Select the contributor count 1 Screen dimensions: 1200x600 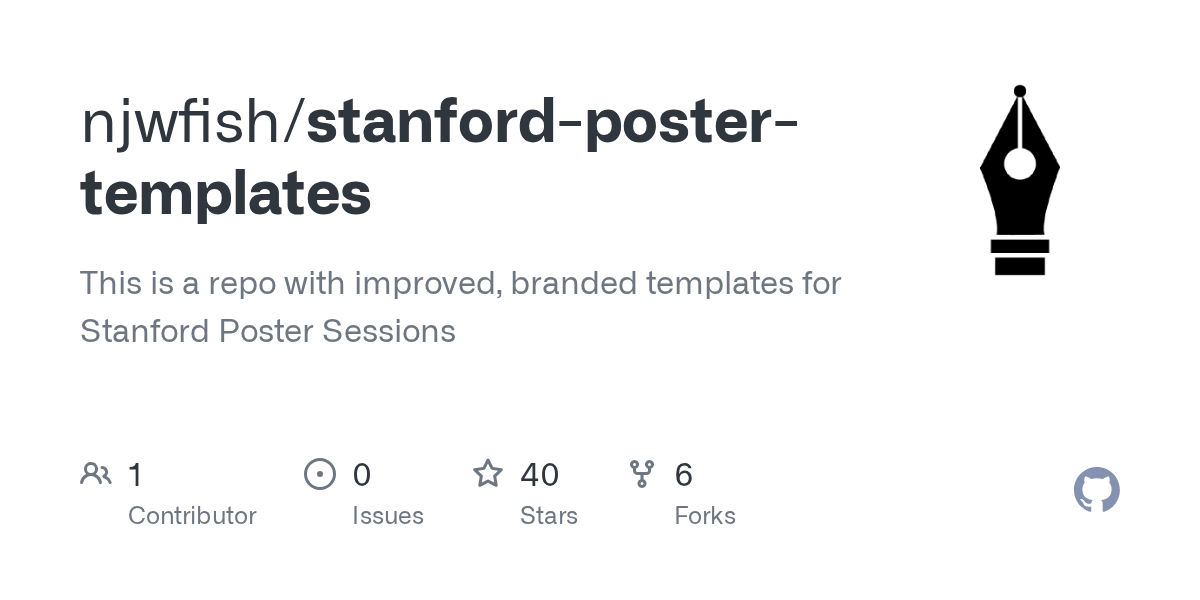pyautogui.click(x=136, y=474)
